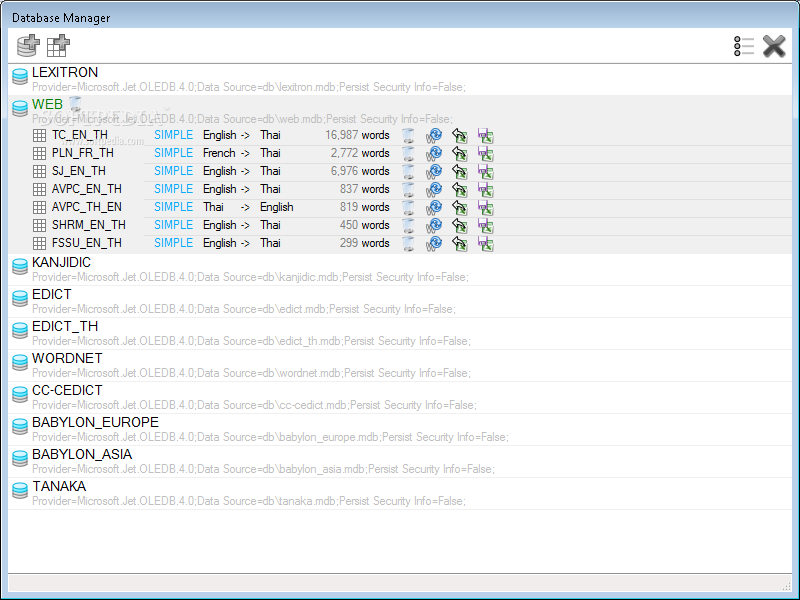Import Excel data into FSSU_EN_TH
The width and height of the screenshot is (800, 600).
[x=460, y=243]
